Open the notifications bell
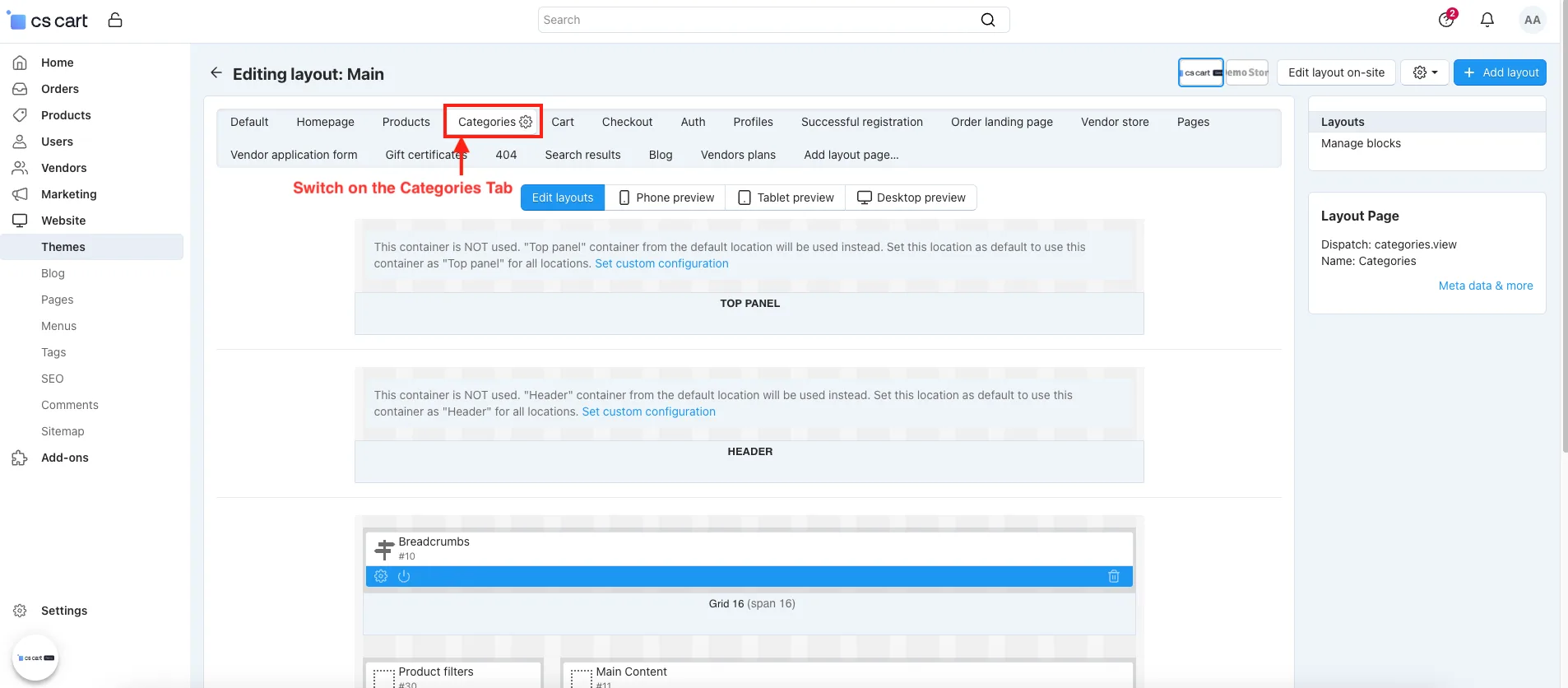Screen dimensions: 1568x688 pos(1487,20)
